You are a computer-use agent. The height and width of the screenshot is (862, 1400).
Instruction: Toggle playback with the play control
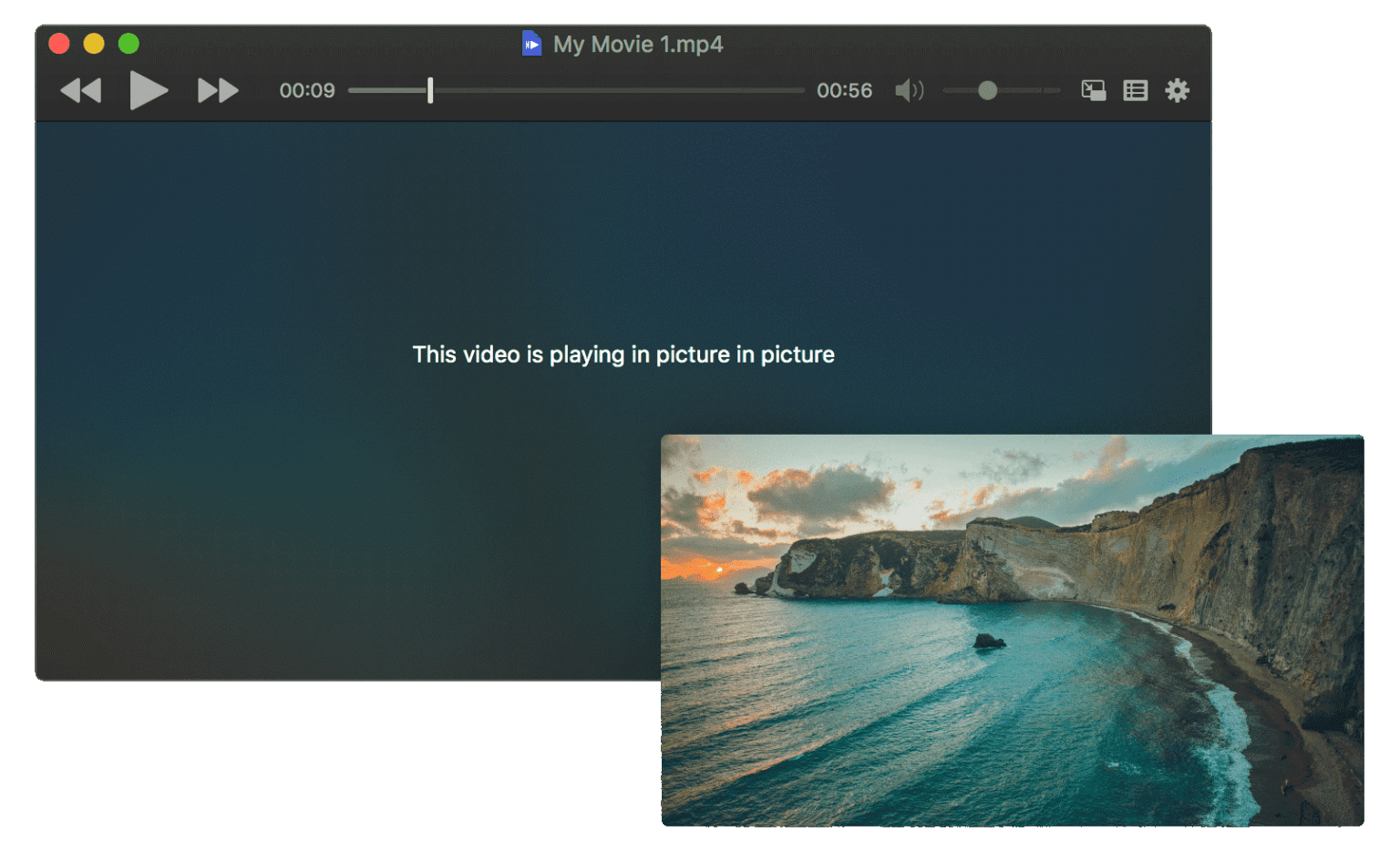tap(149, 90)
